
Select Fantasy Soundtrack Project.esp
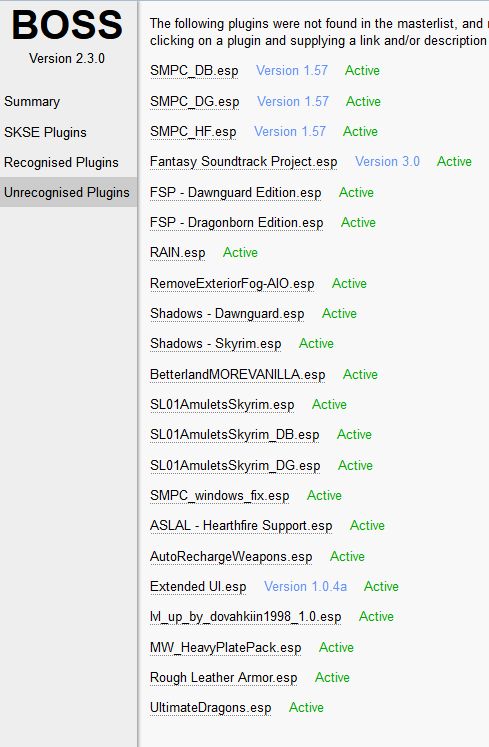pyautogui.click(x=244, y=162)
